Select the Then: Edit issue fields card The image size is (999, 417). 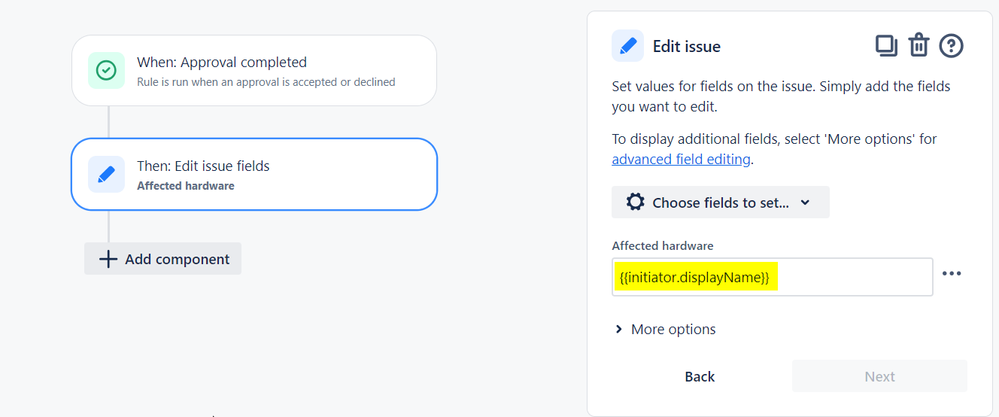[x=254, y=174]
